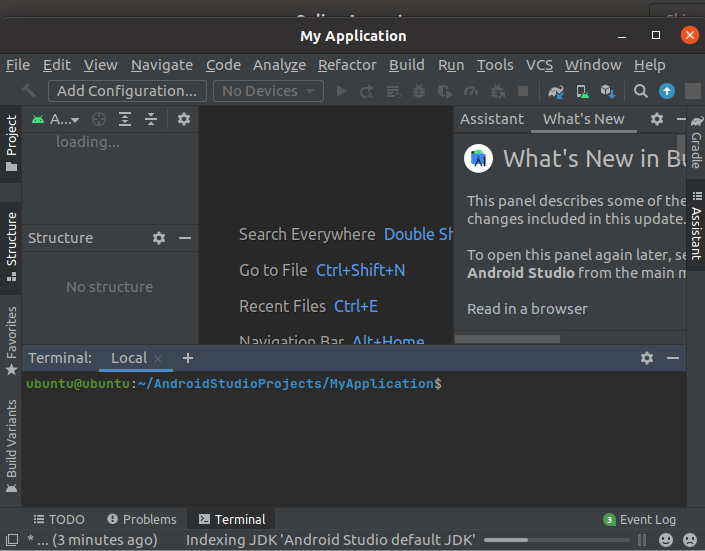Click Select Opened File target icon
The height and width of the screenshot is (551, 705).
[99, 119]
